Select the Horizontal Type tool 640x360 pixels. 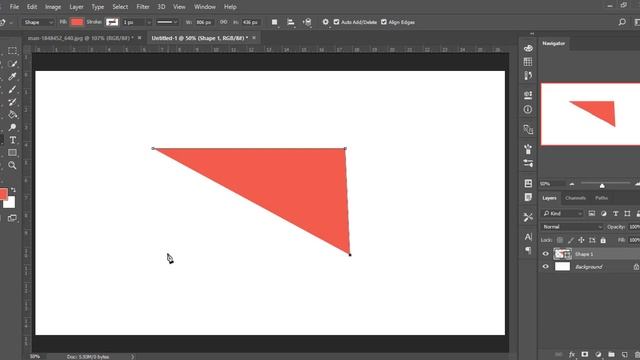click(x=12, y=140)
